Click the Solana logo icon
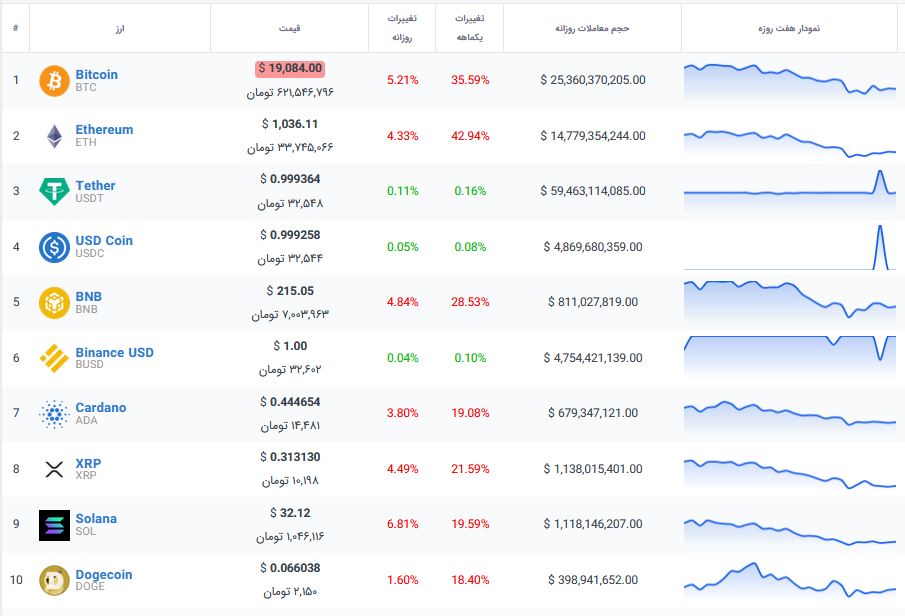 tap(54, 525)
